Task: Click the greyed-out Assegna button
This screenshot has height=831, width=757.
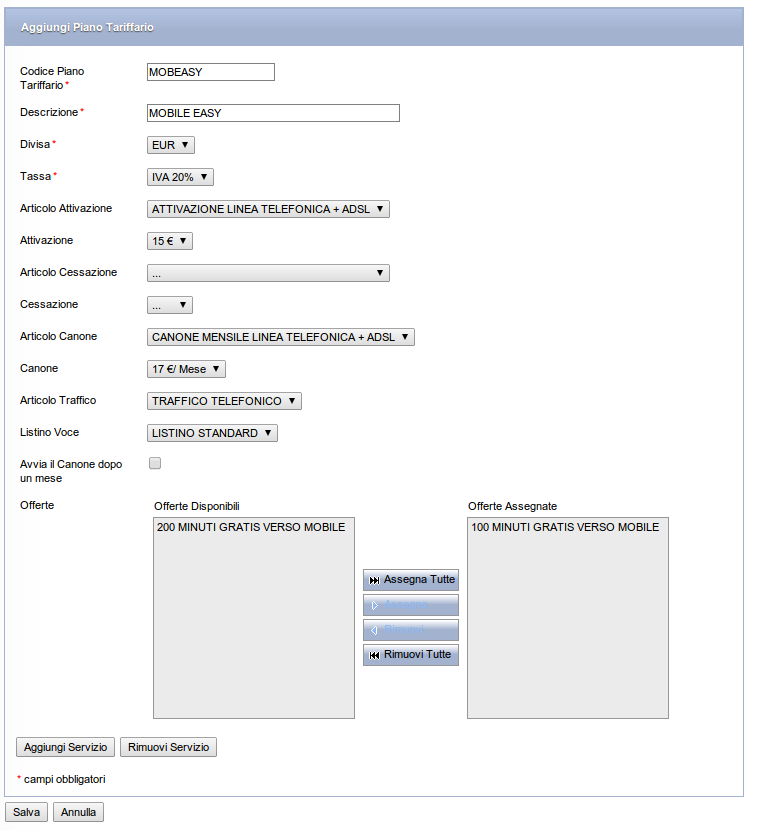Action: (411, 605)
